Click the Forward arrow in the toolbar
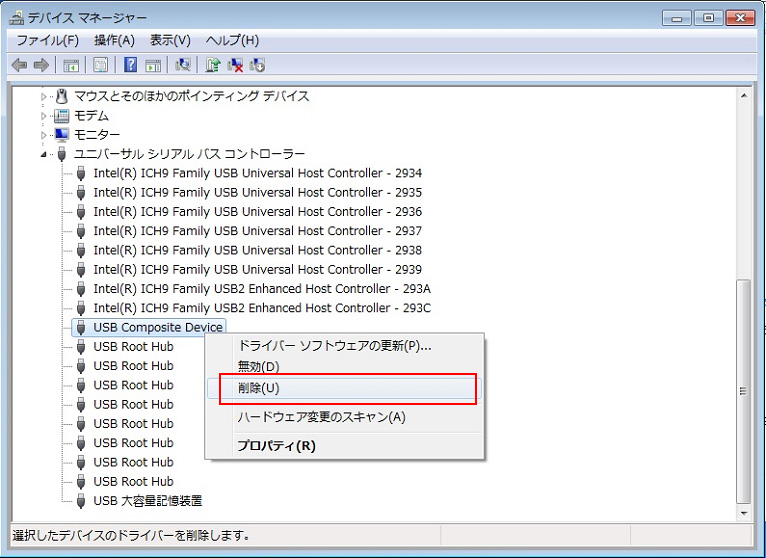Screen dimensions: 766x558 point(41,64)
